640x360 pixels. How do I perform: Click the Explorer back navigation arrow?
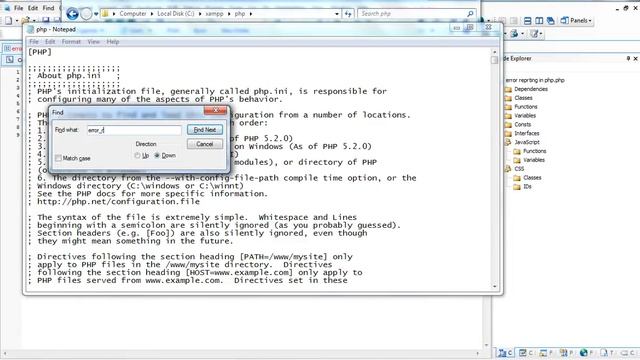point(72,14)
